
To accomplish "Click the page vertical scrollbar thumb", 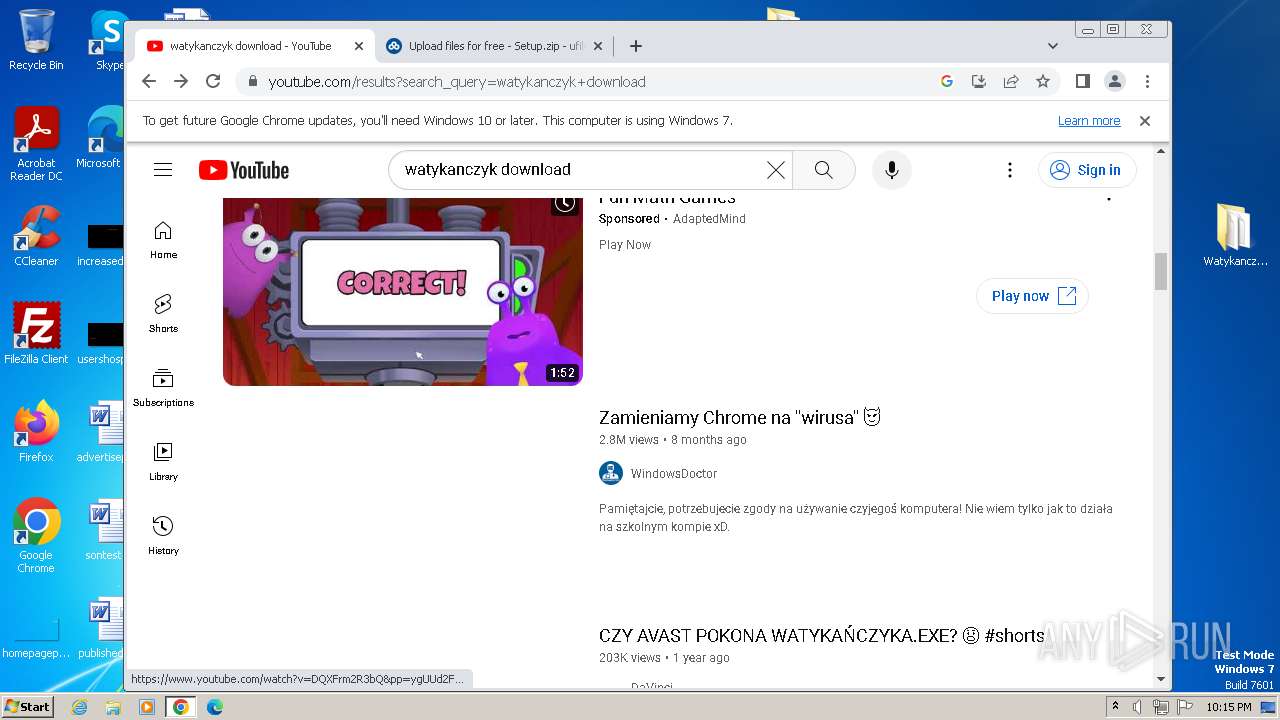I will [x=1161, y=271].
